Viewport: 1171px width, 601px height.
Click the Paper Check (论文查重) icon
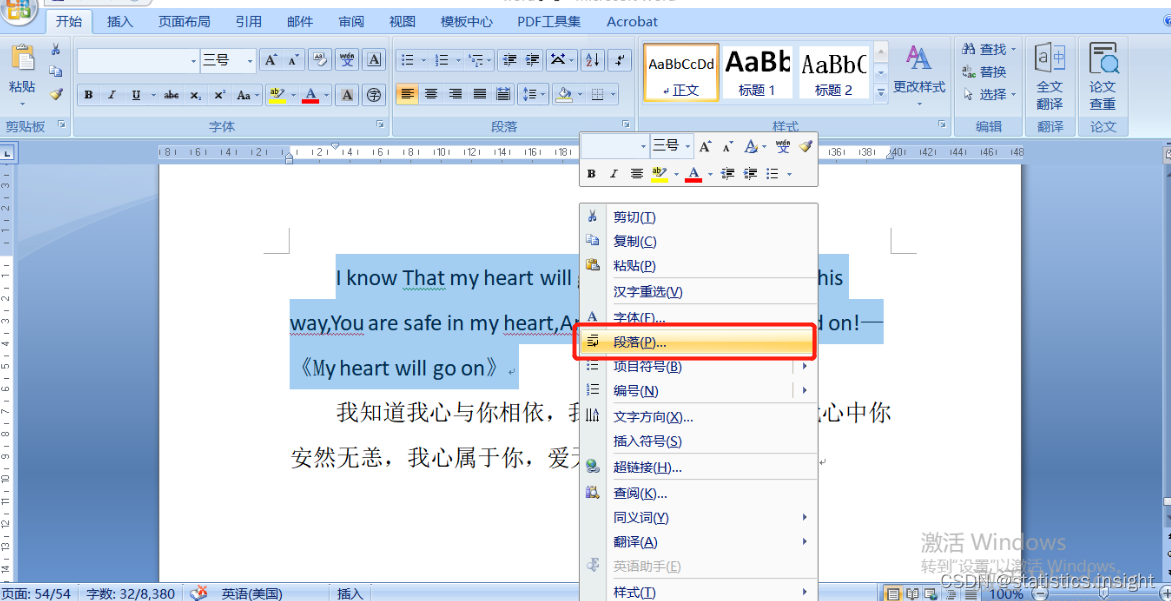coord(1102,76)
